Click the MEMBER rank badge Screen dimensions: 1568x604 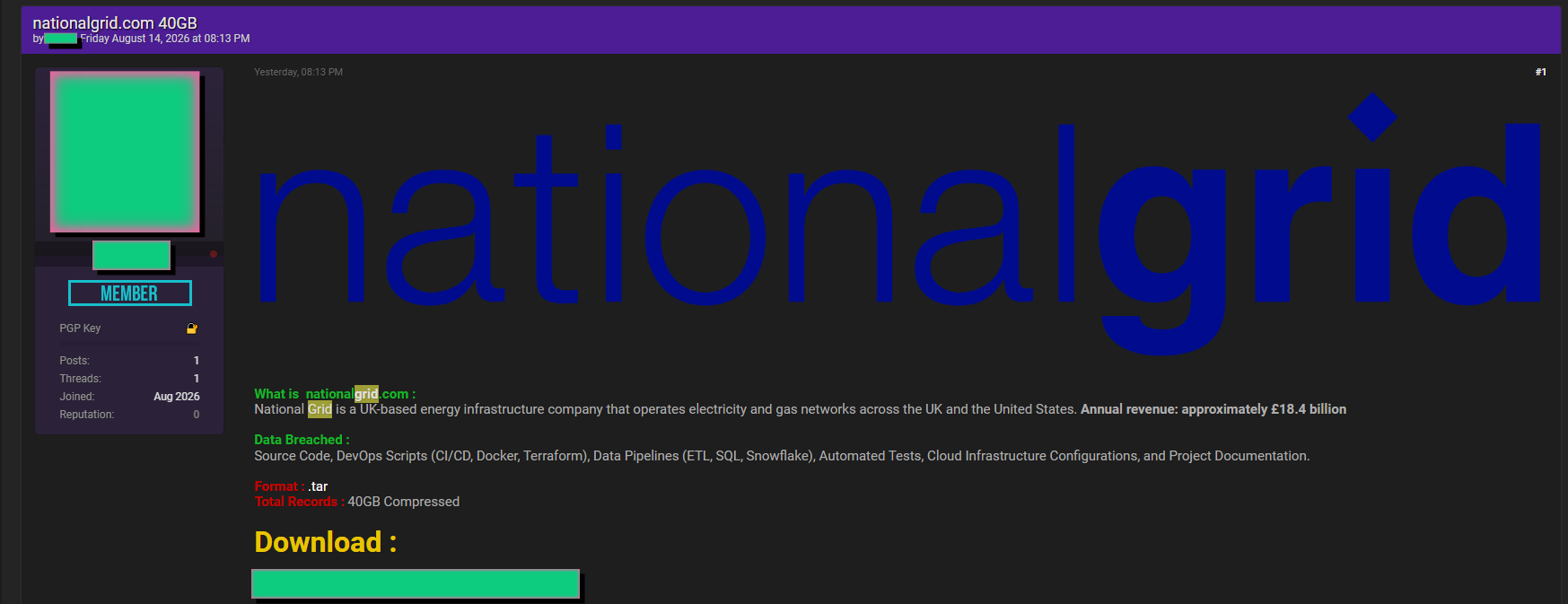(x=129, y=293)
